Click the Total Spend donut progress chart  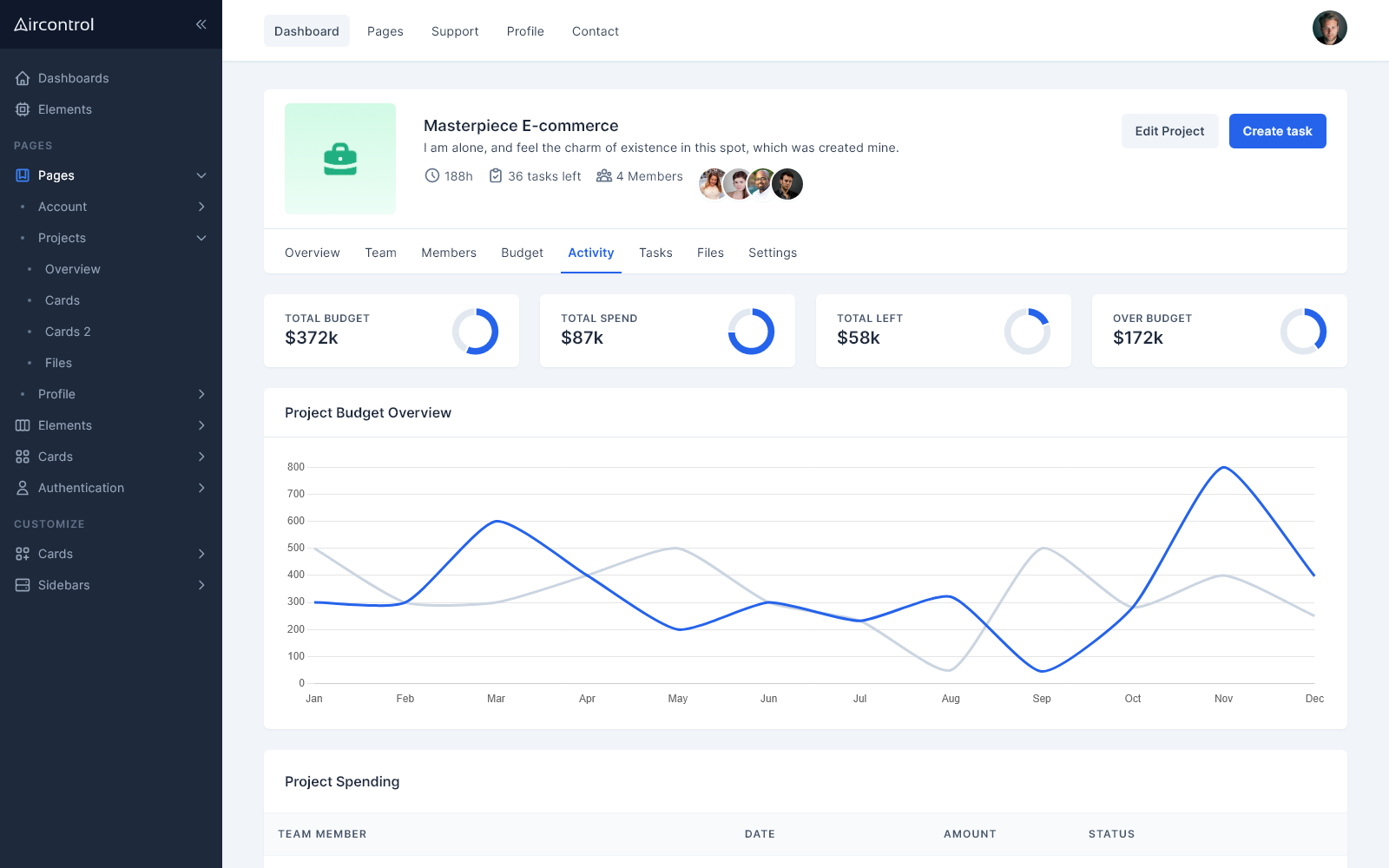(x=751, y=331)
